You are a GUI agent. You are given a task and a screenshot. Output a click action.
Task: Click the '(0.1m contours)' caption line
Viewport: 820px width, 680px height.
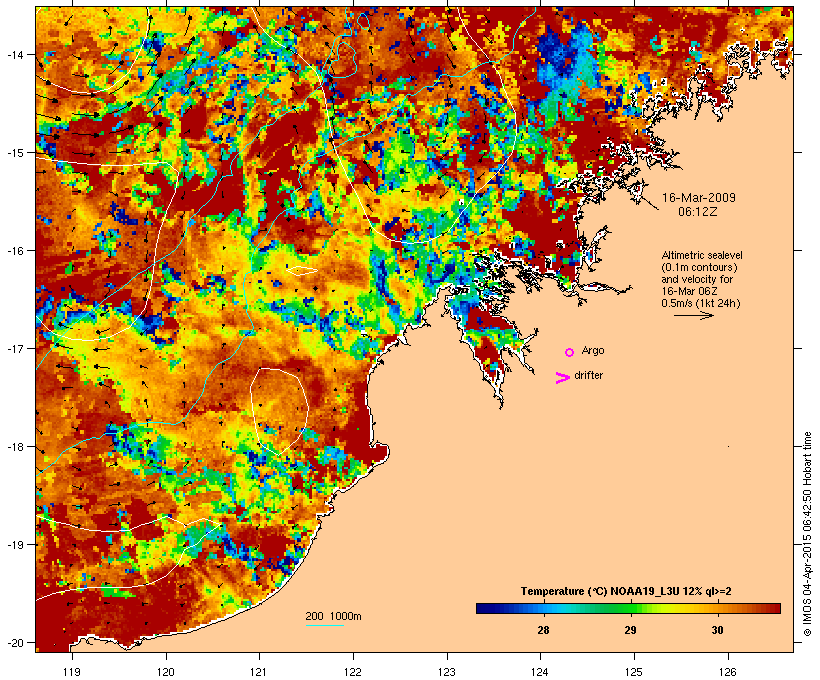(700, 267)
